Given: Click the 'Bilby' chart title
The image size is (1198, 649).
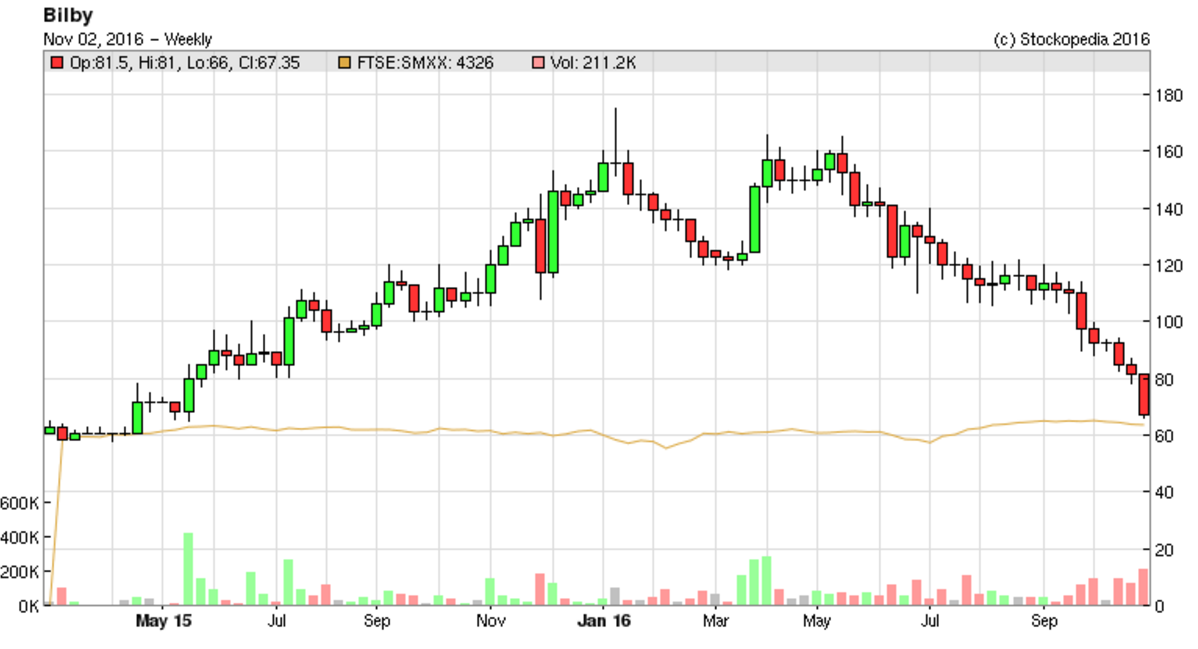Looking at the screenshot, I should (x=68, y=15).
